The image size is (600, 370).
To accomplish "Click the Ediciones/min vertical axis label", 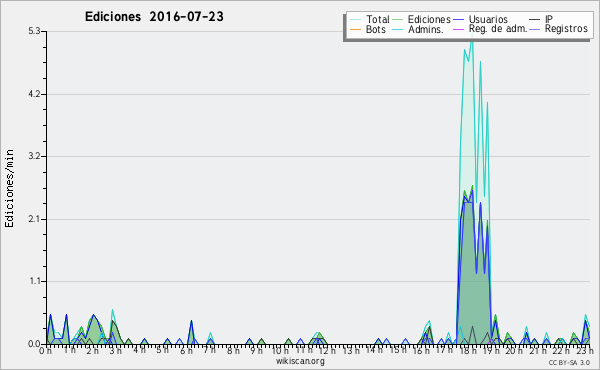I will pyautogui.click(x=9, y=188).
